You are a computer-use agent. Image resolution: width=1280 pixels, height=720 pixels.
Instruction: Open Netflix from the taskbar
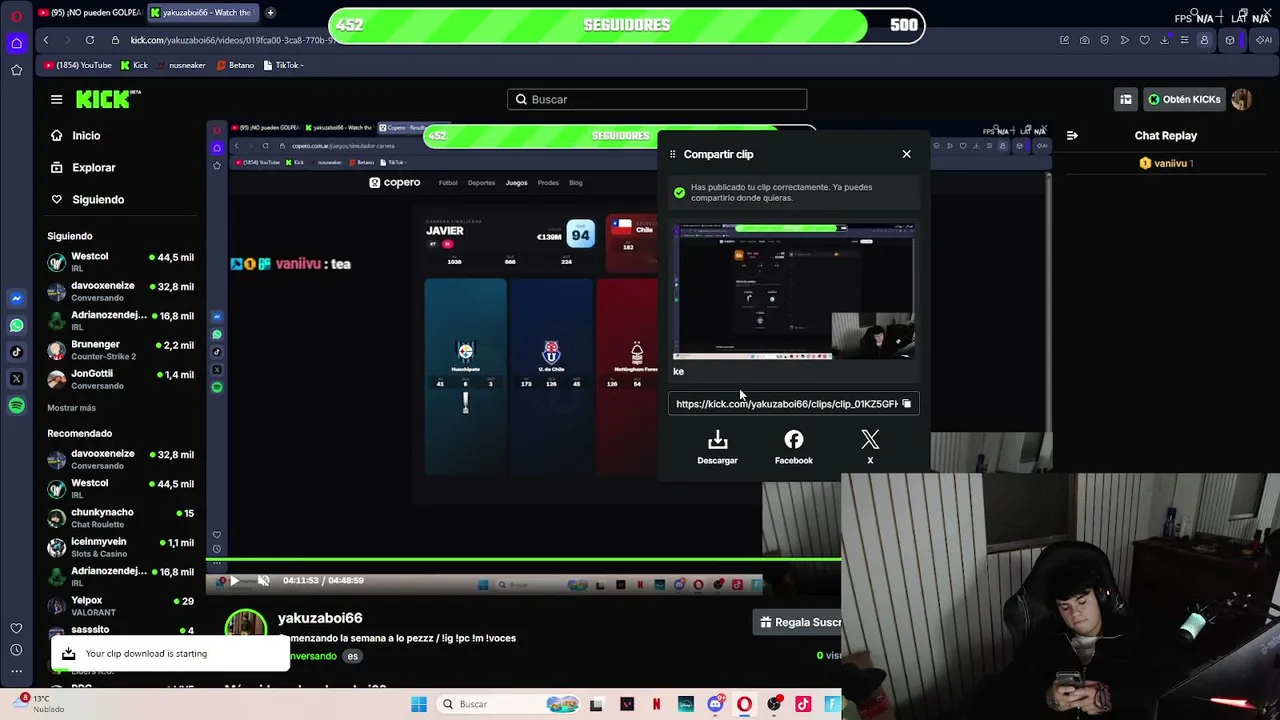point(656,704)
